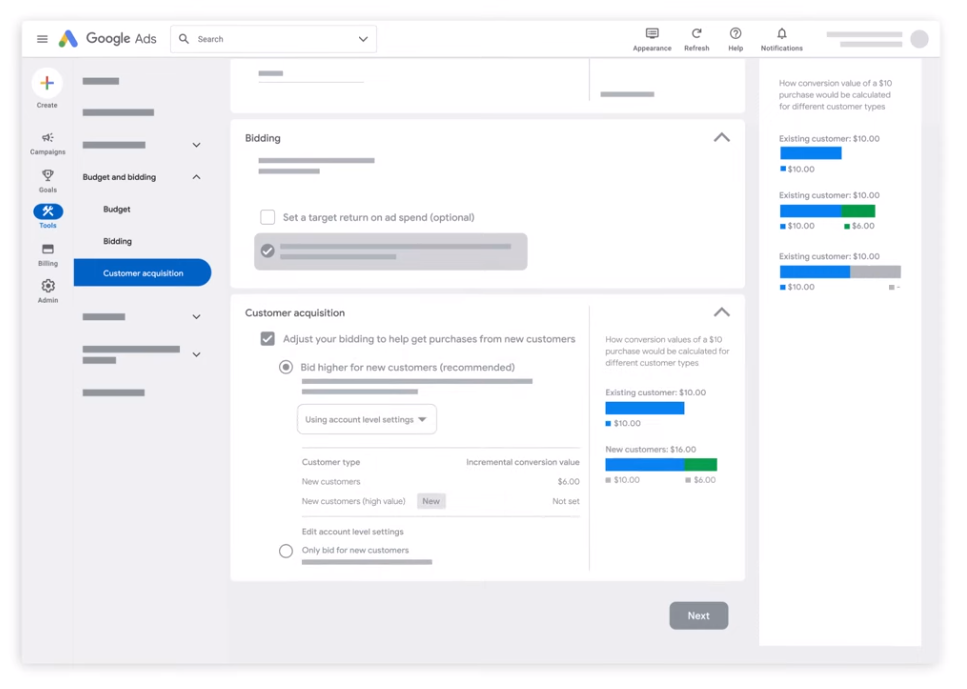Click the Customer type column header
The width and height of the screenshot is (967, 689).
point(331,462)
